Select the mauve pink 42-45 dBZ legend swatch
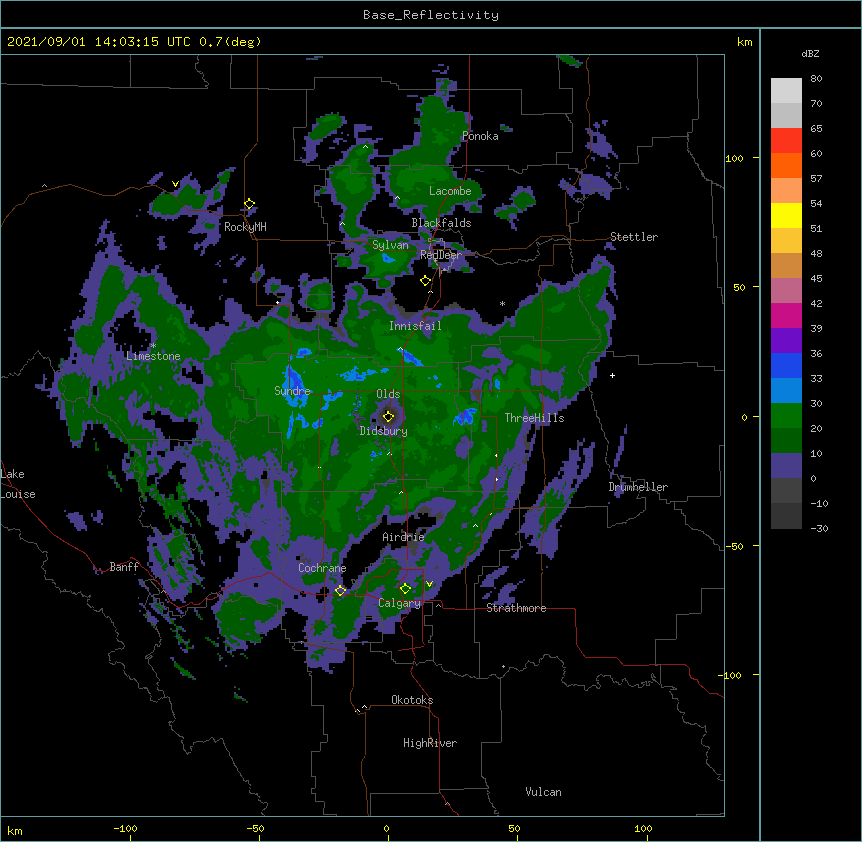 point(786,290)
